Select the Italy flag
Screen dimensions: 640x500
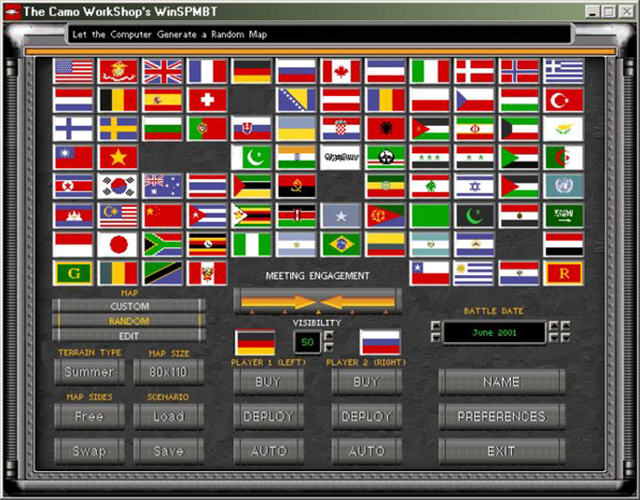pos(430,71)
